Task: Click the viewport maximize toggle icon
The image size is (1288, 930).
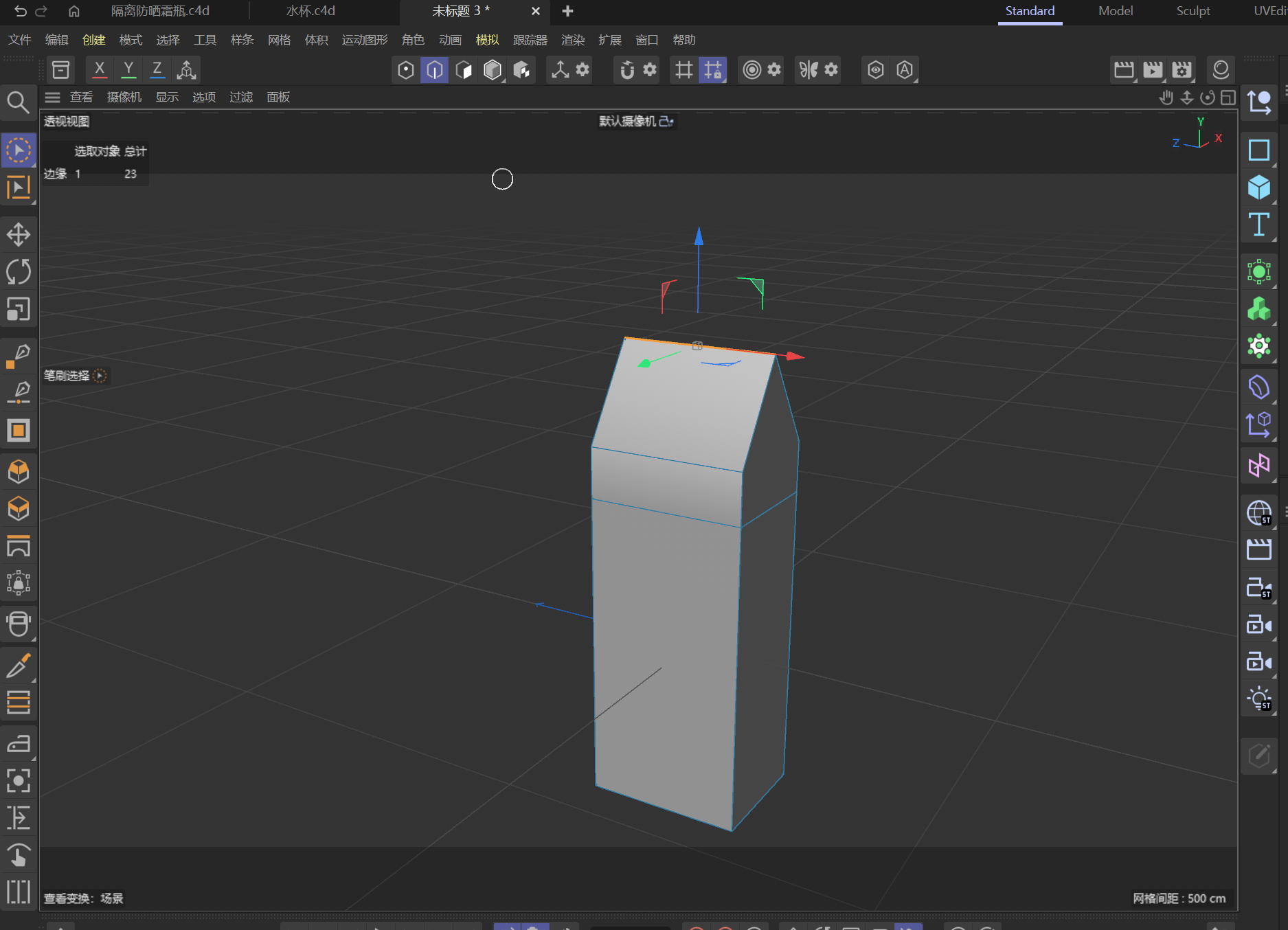Action: point(1228,98)
